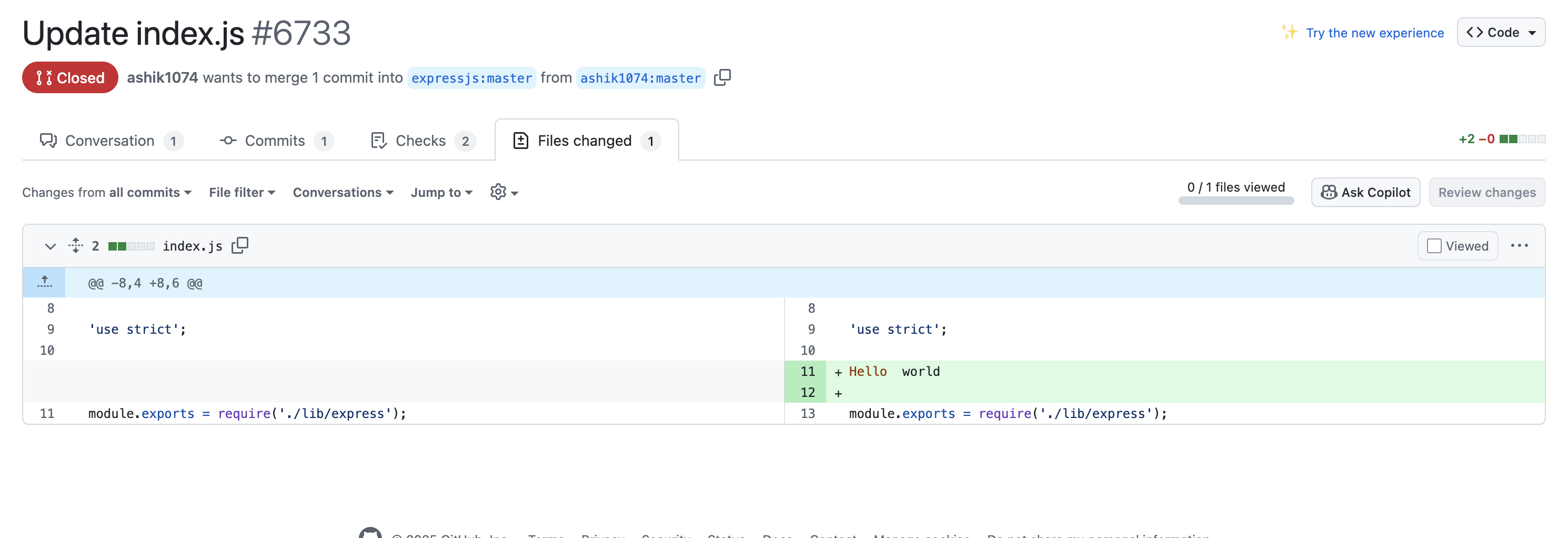This screenshot has height=538, width=1568.
Task: Click the Review changes button
Action: [1486, 193]
